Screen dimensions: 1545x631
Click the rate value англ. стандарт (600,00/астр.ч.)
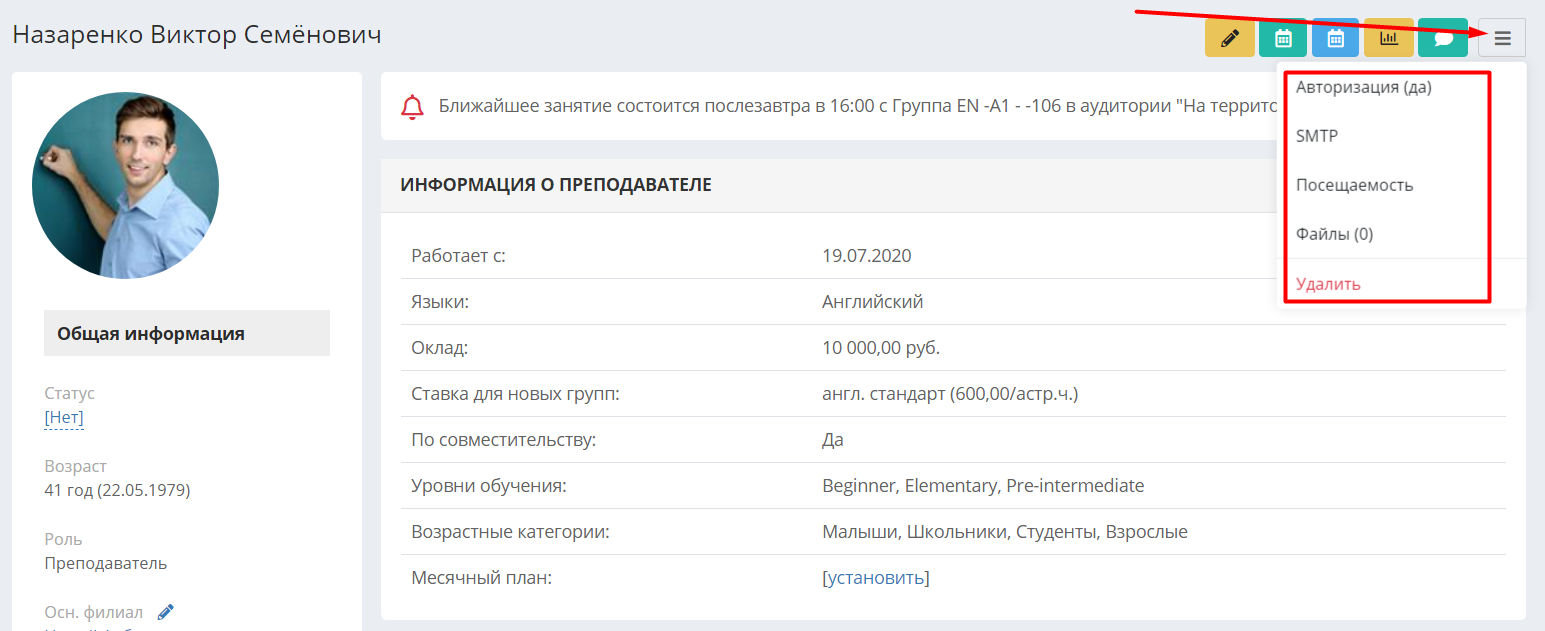[x=950, y=394]
